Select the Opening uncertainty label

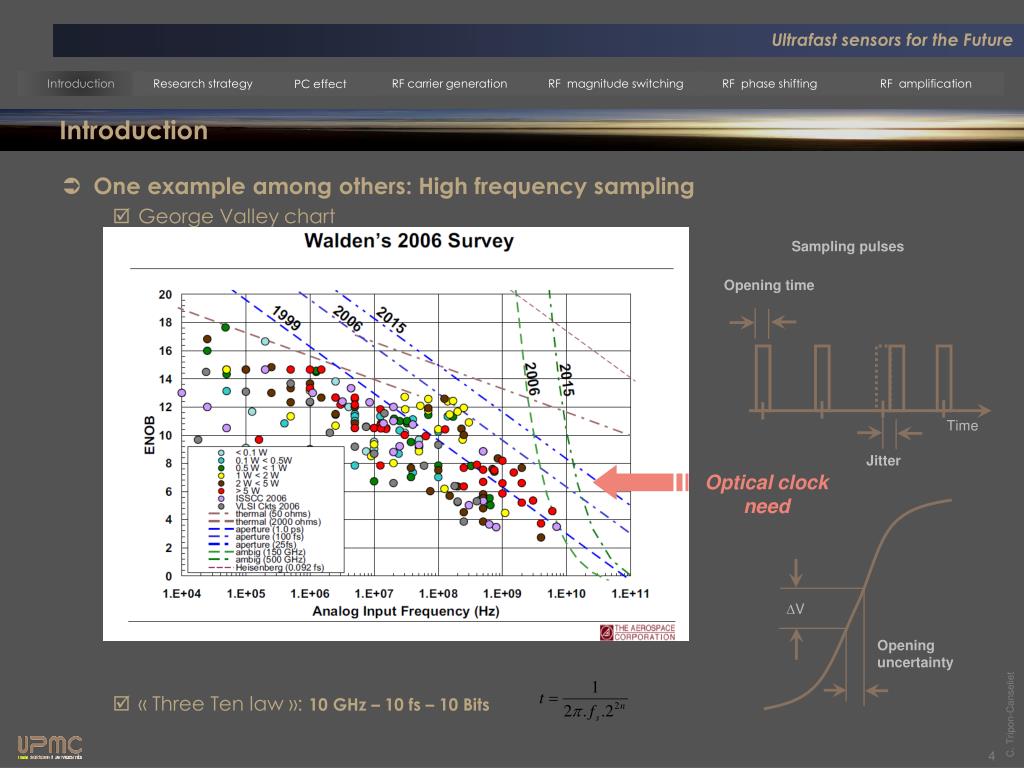(915, 654)
